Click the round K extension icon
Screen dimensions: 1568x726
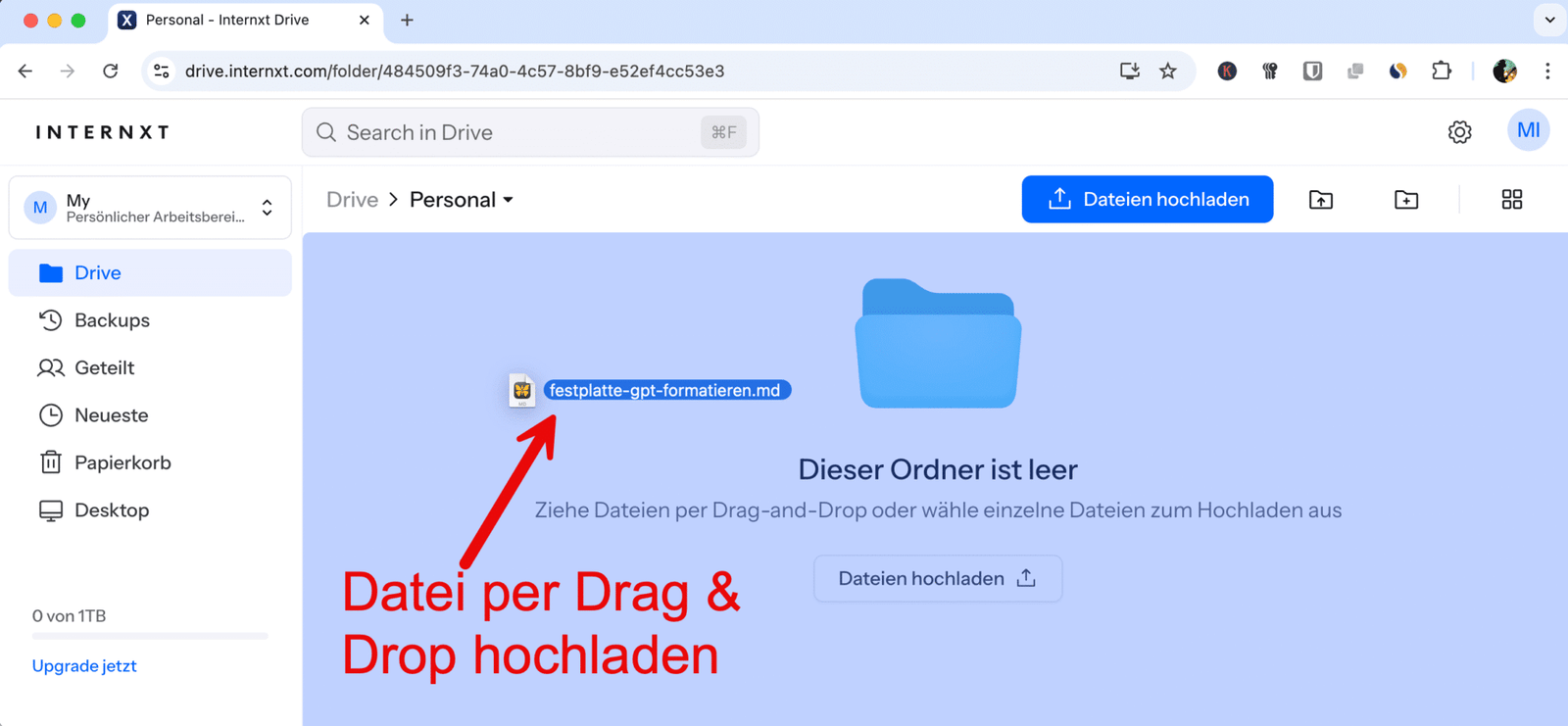click(x=1227, y=71)
